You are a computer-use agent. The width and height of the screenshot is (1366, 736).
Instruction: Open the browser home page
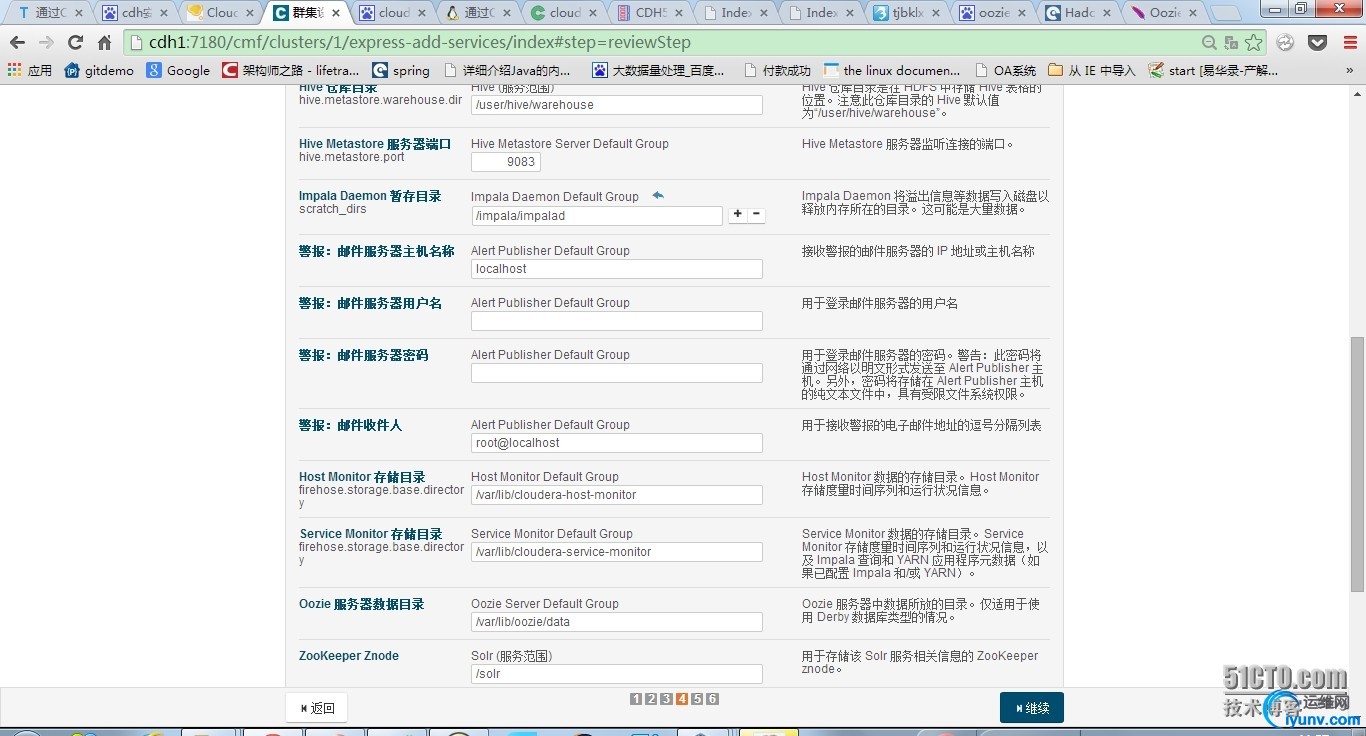click(105, 43)
